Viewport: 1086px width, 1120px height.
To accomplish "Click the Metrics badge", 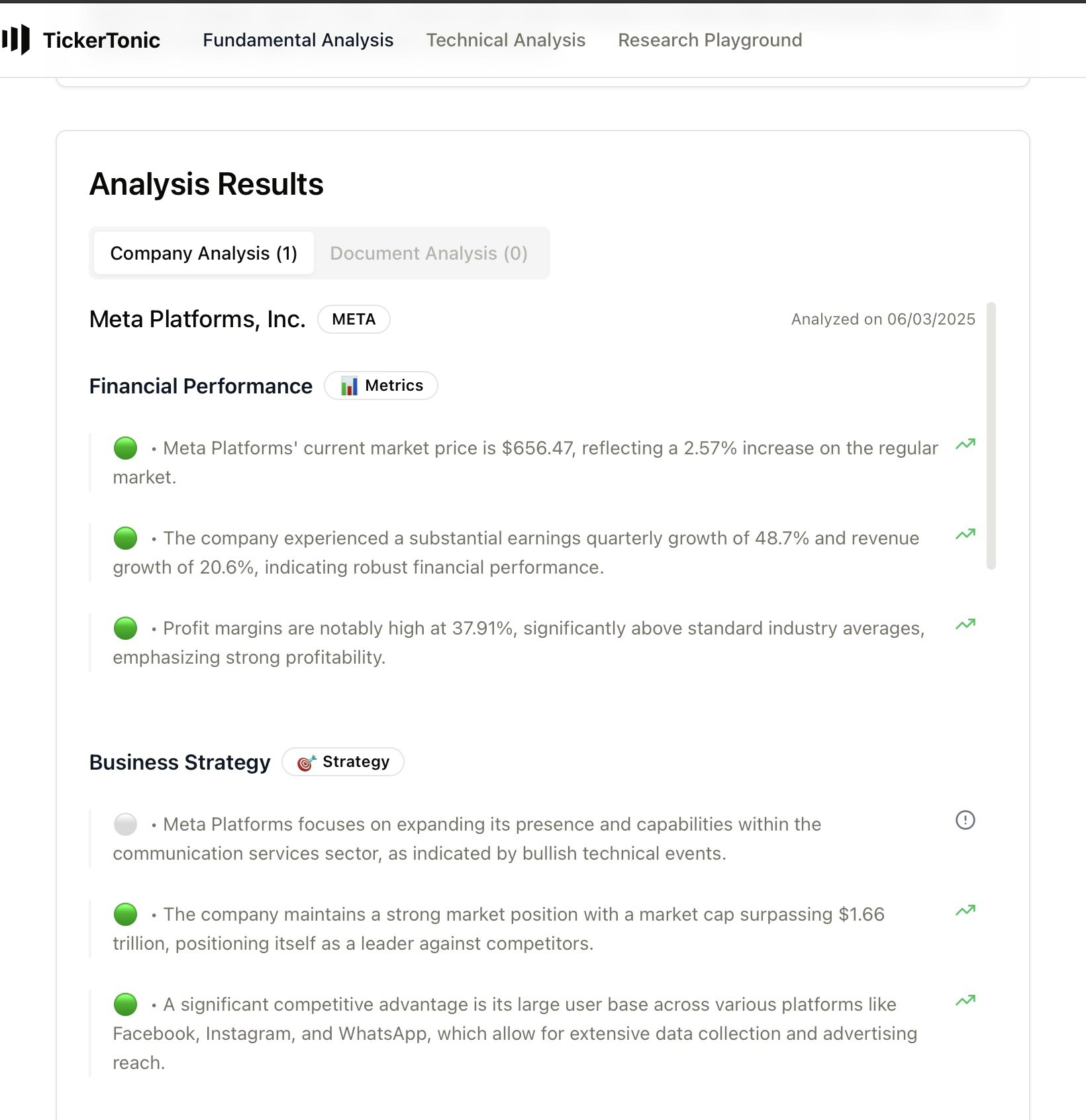I will click(381, 385).
